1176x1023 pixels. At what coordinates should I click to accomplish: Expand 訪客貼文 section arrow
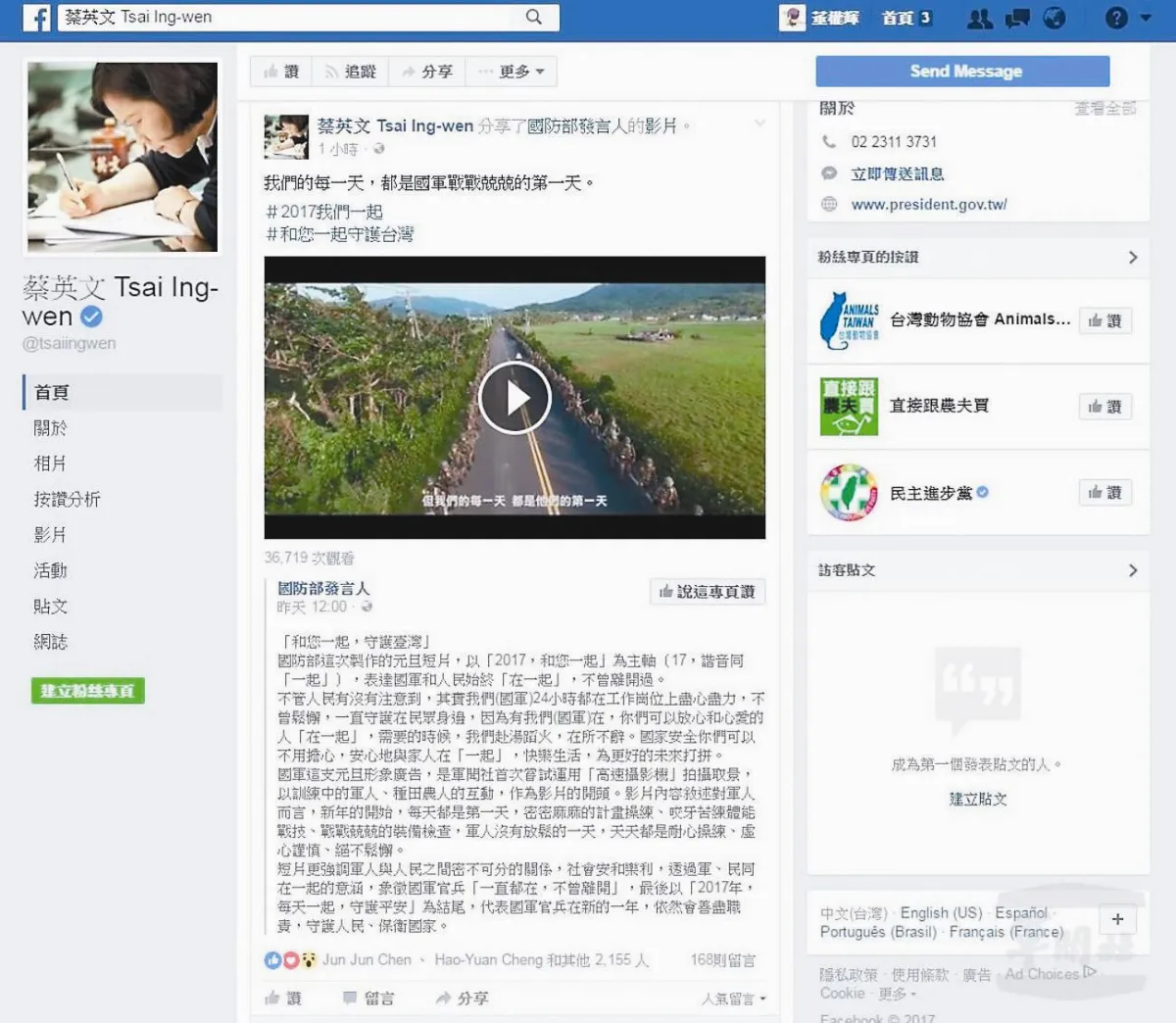(1133, 570)
